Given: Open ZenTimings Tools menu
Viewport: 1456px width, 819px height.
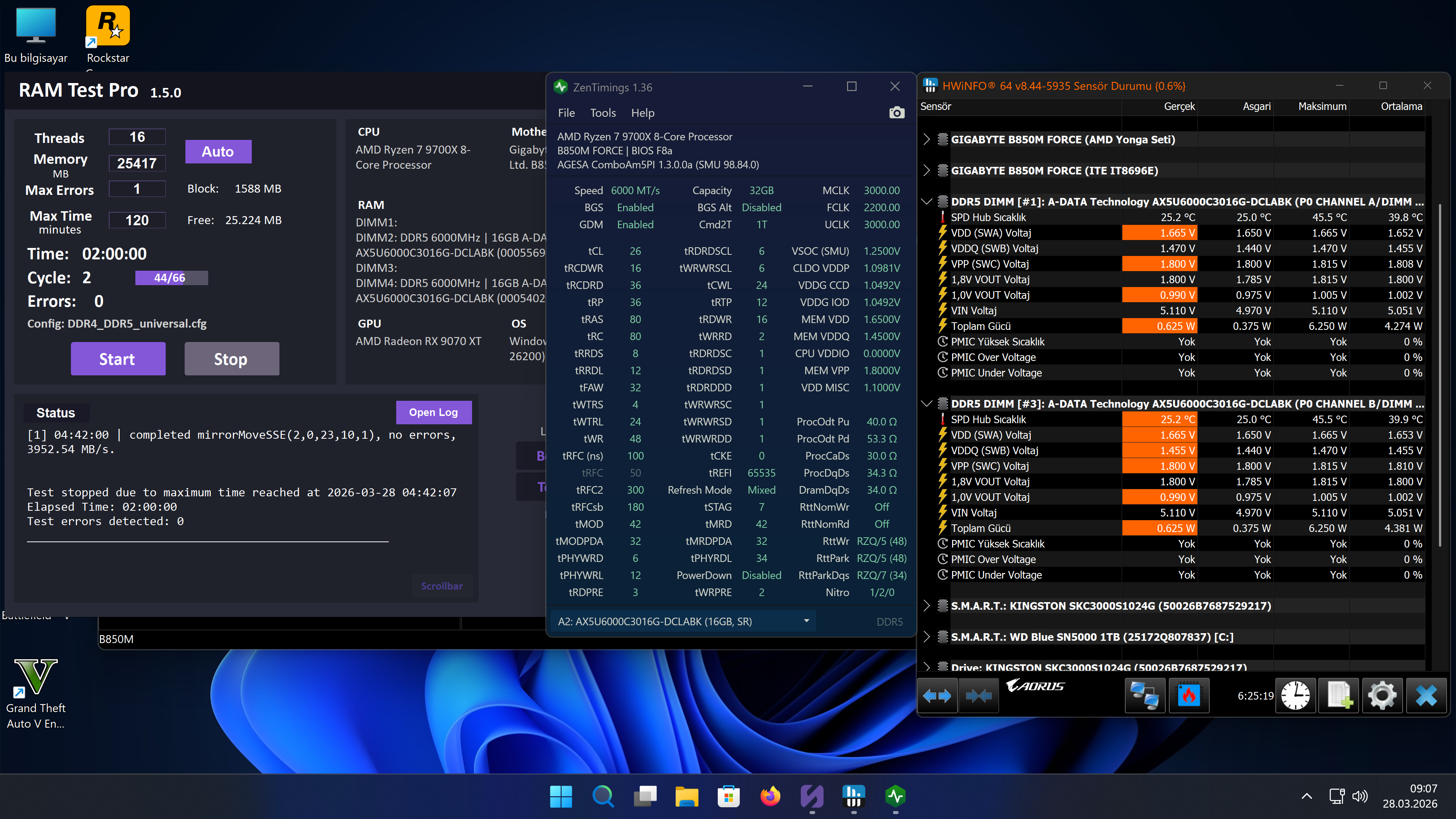Looking at the screenshot, I should (x=603, y=113).
